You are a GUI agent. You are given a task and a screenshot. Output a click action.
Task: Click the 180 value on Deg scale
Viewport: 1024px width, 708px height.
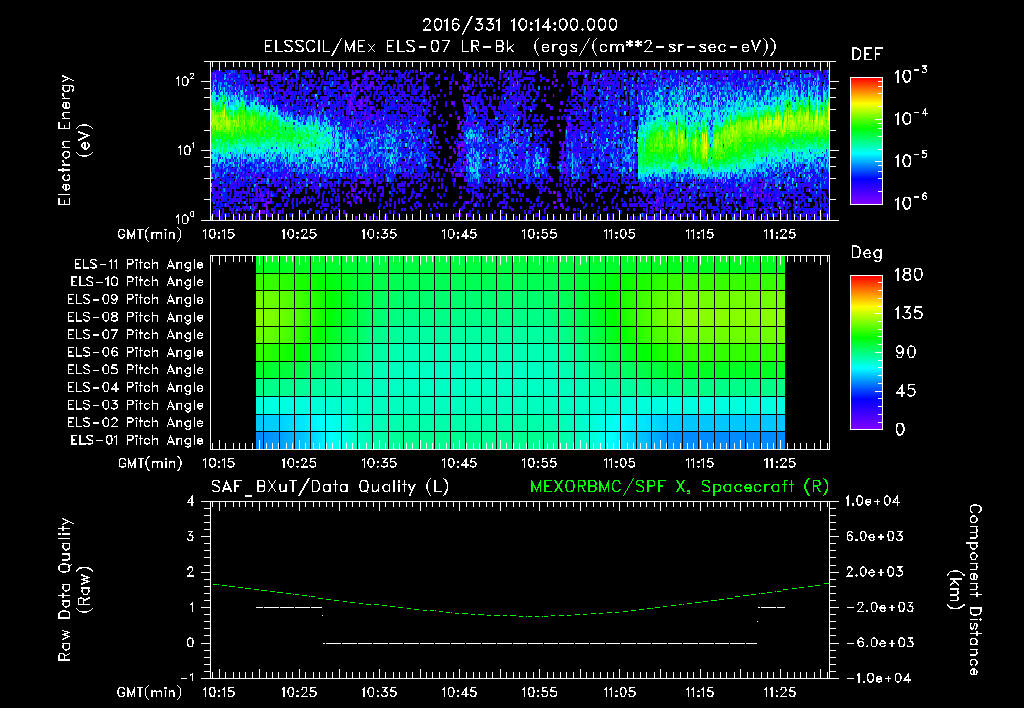tap(908, 275)
